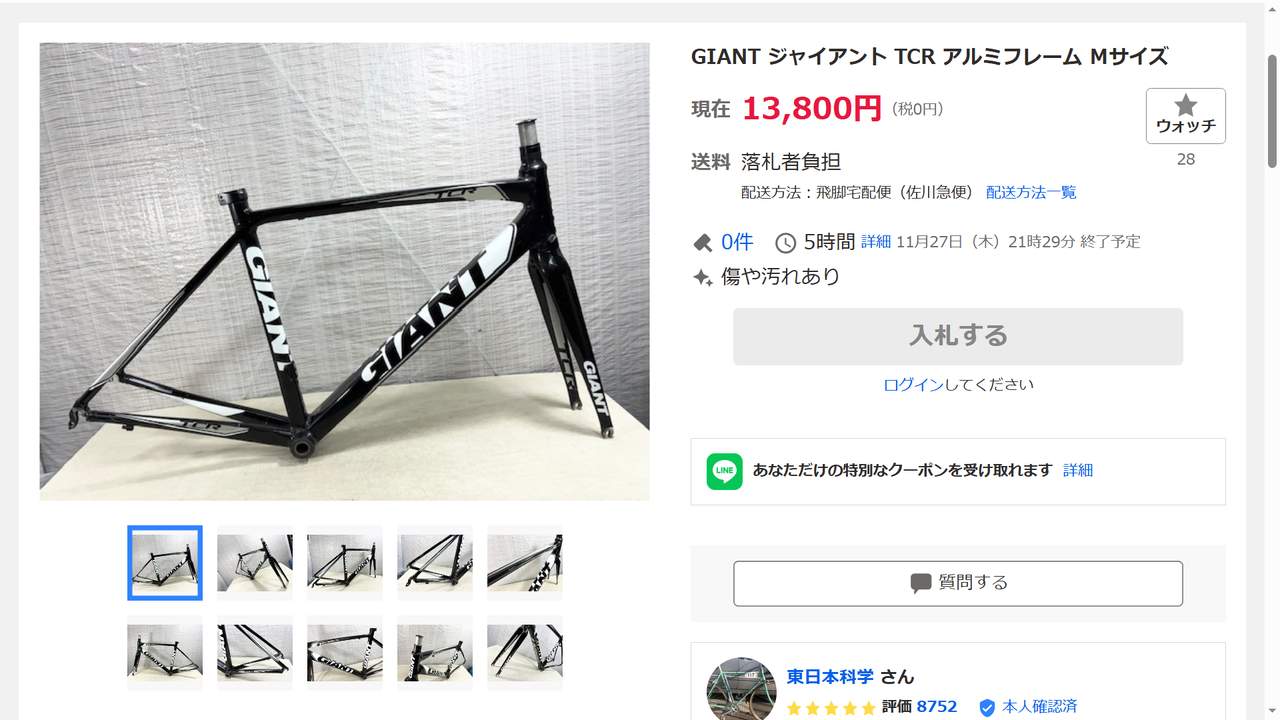The image size is (1280, 720).
Task: Add item to watchlist with star icon
Action: [1185, 116]
